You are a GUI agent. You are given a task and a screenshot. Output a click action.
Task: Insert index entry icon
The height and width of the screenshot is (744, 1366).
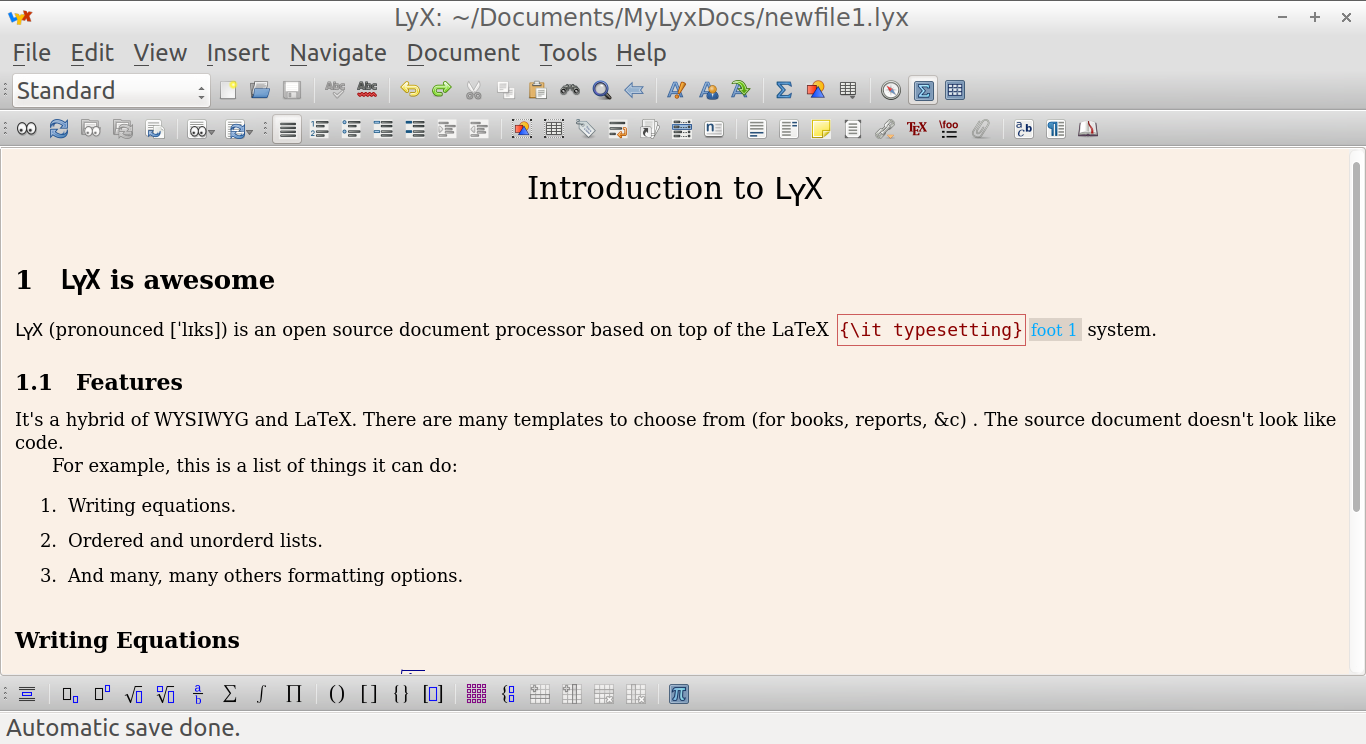682,129
